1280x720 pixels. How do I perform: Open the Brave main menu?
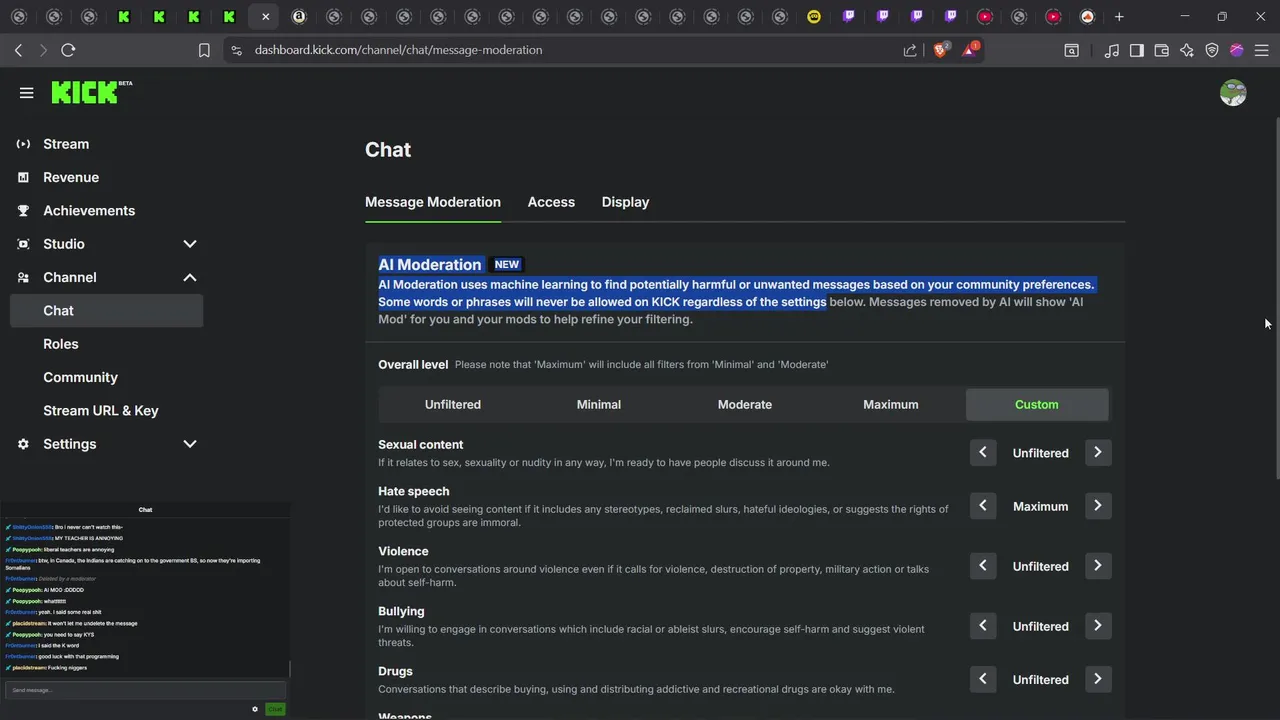tap(1262, 50)
